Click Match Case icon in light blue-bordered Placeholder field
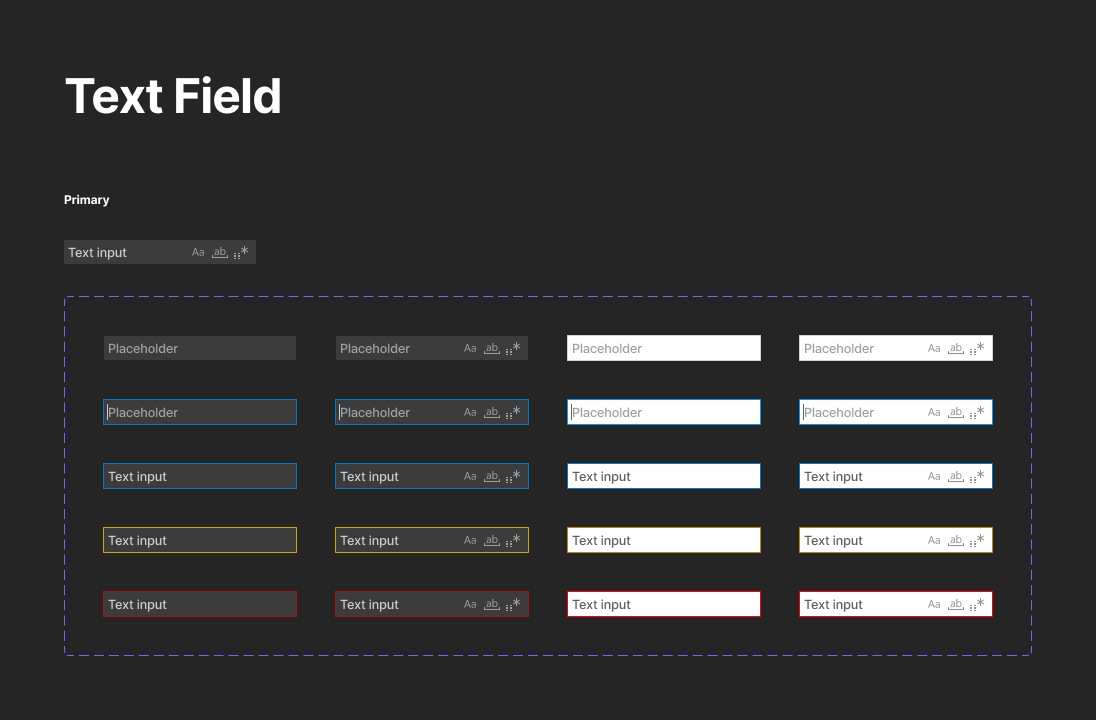The height and width of the screenshot is (720, 1096). tap(934, 413)
